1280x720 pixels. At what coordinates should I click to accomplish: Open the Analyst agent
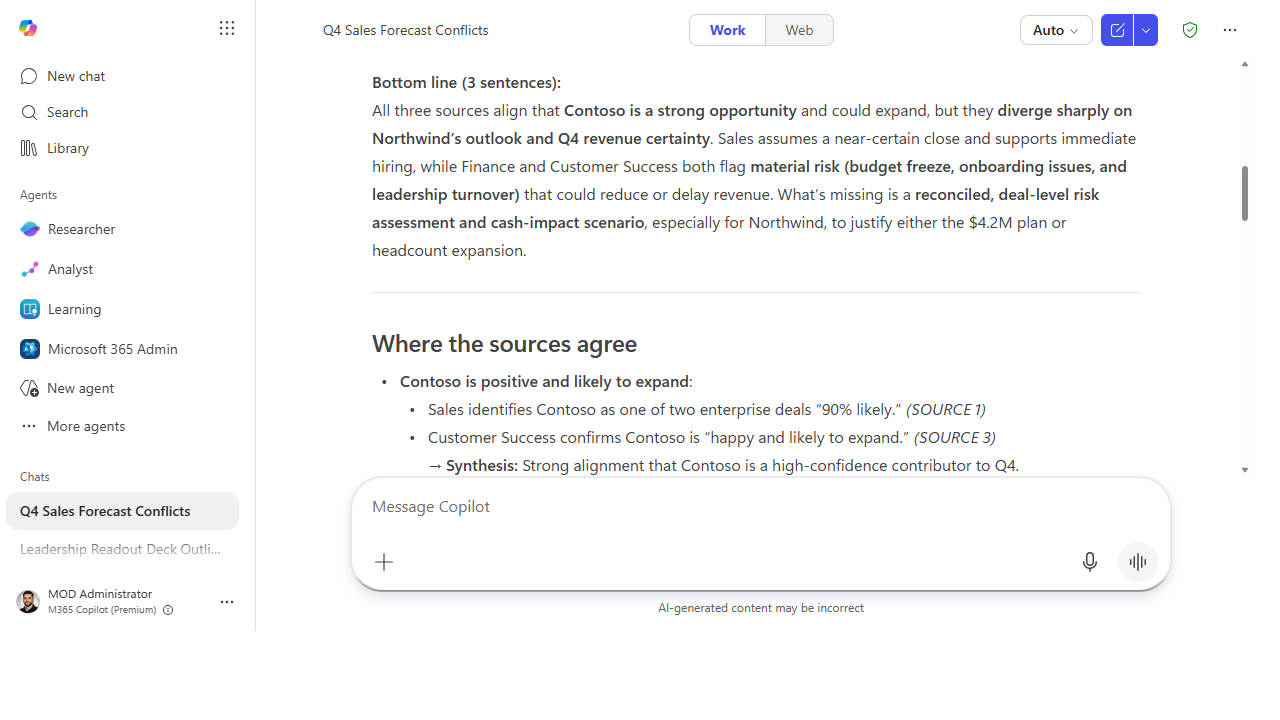click(x=127, y=269)
